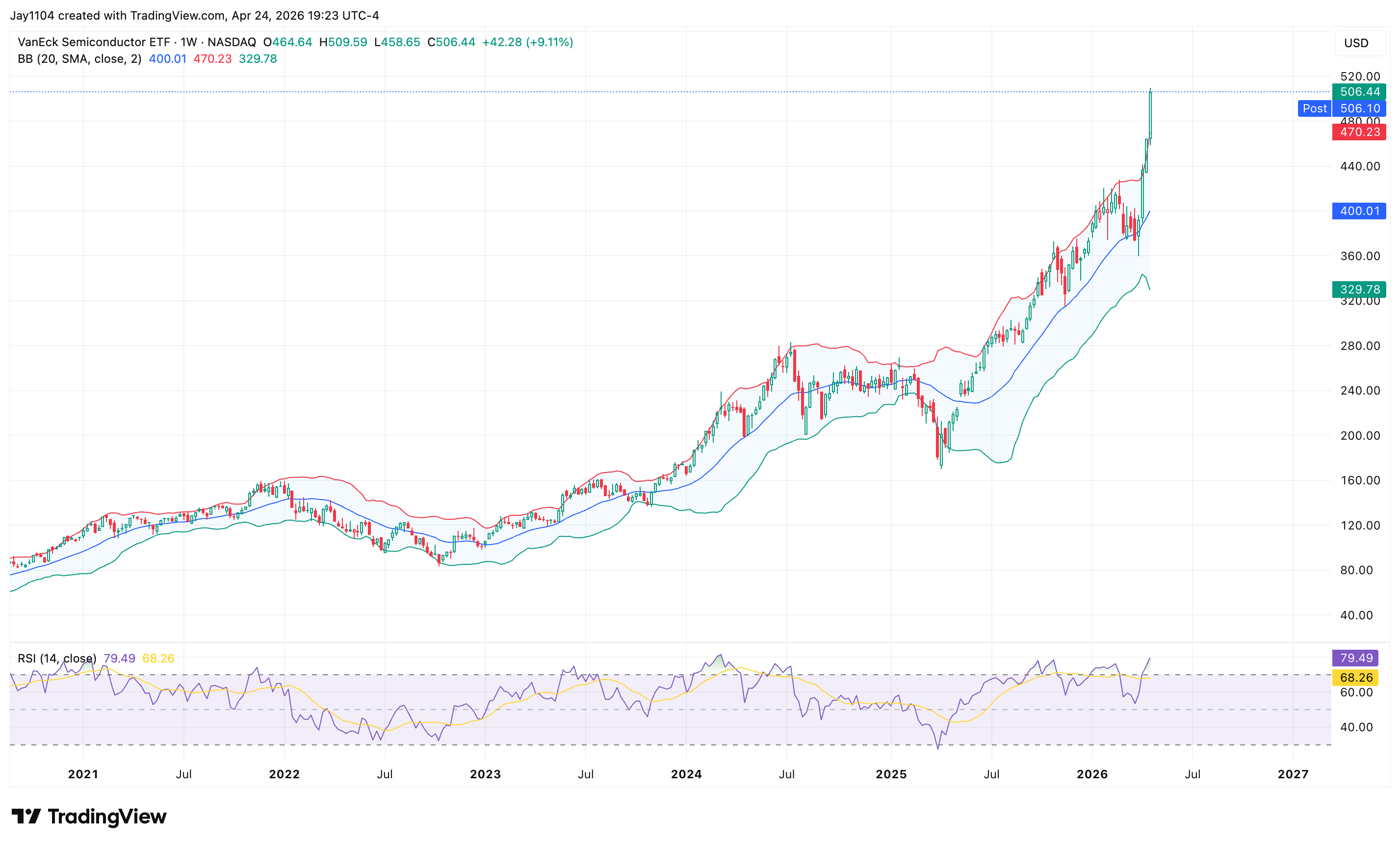The height and width of the screenshot is (846, 1400).
Task: Click the +42.28 (+9.11%) change value
Action: coord(527,42)
